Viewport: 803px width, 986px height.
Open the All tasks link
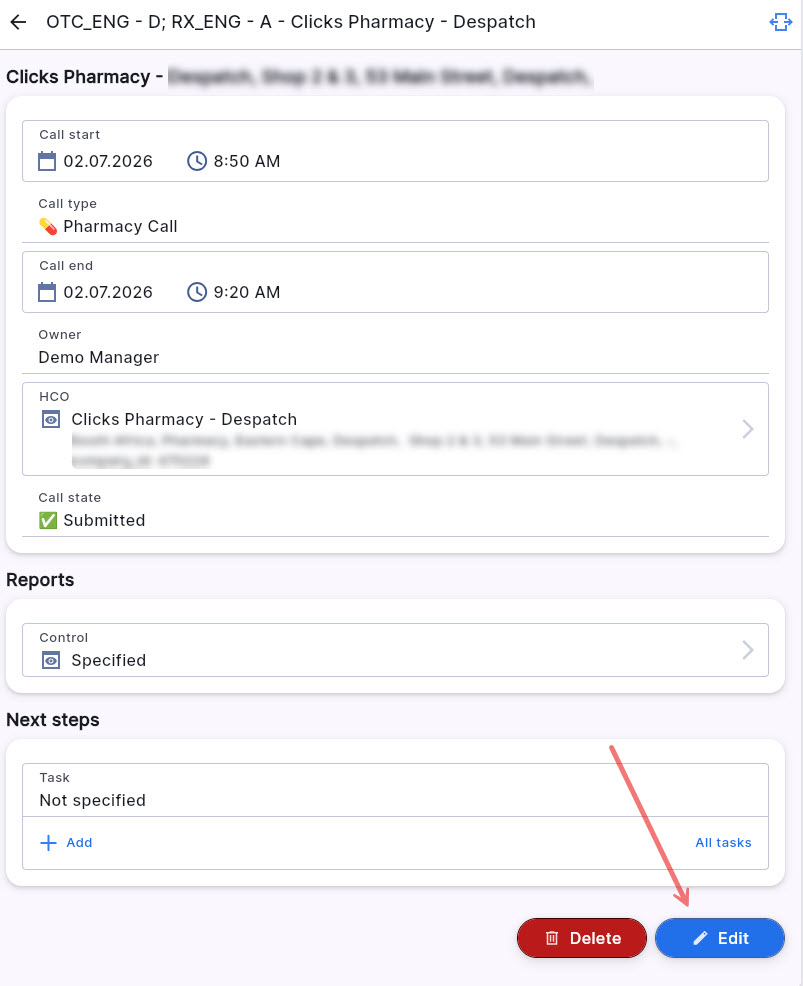723,843
